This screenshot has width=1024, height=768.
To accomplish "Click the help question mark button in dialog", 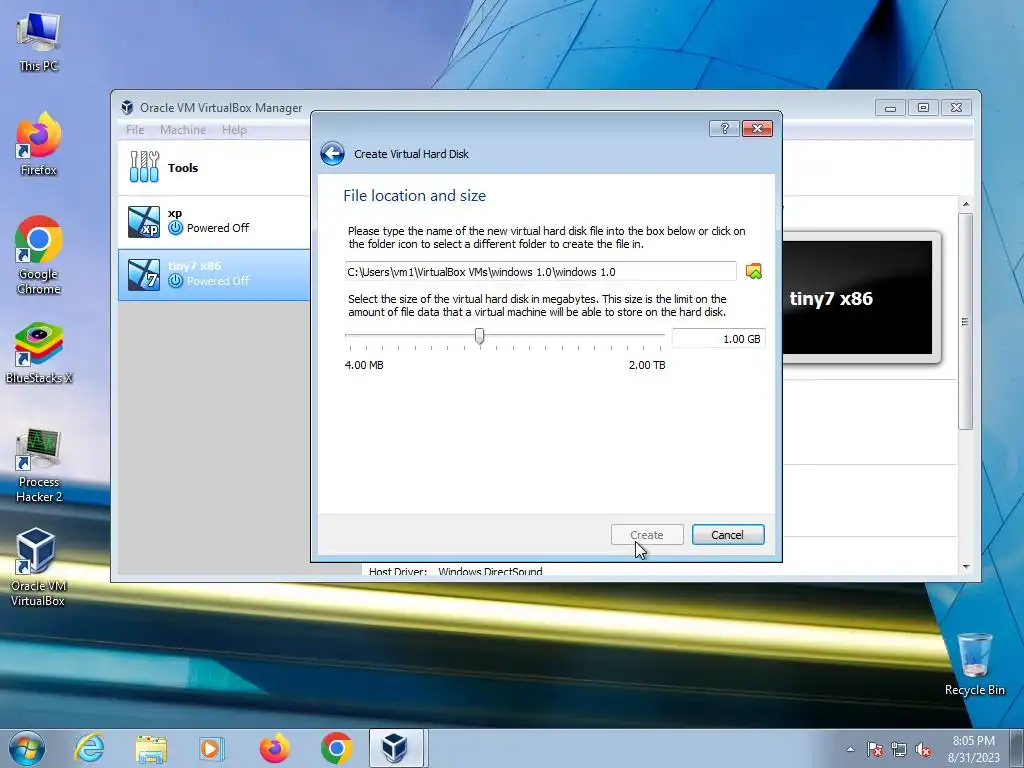I will pyautogui.click(x=724, y=129).
